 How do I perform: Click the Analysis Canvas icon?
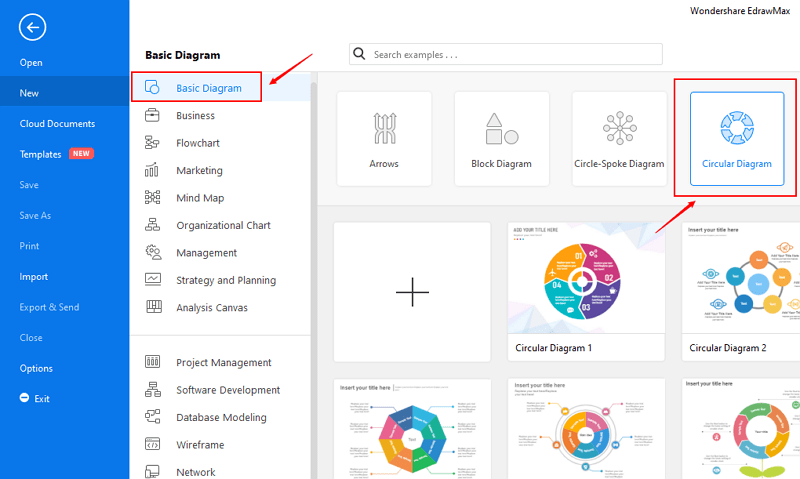154,307
